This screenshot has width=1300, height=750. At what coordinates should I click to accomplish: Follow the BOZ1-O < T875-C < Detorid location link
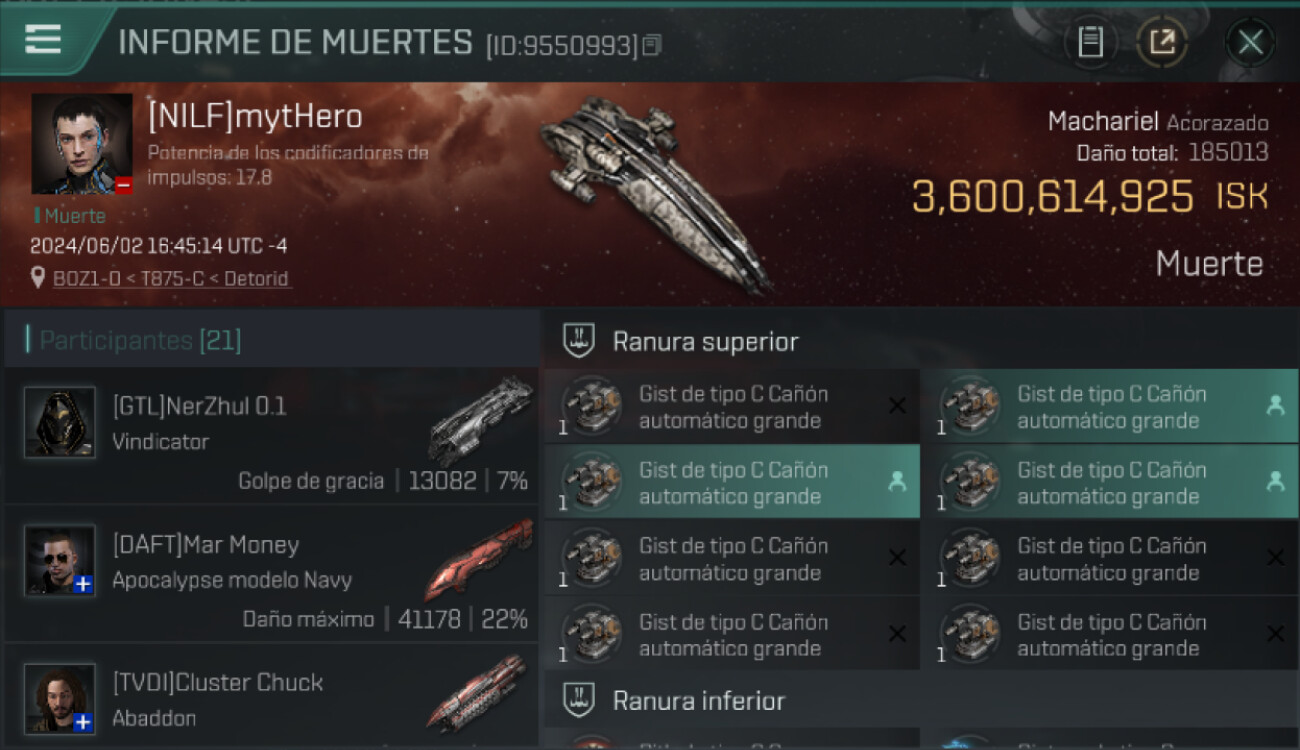172,279
